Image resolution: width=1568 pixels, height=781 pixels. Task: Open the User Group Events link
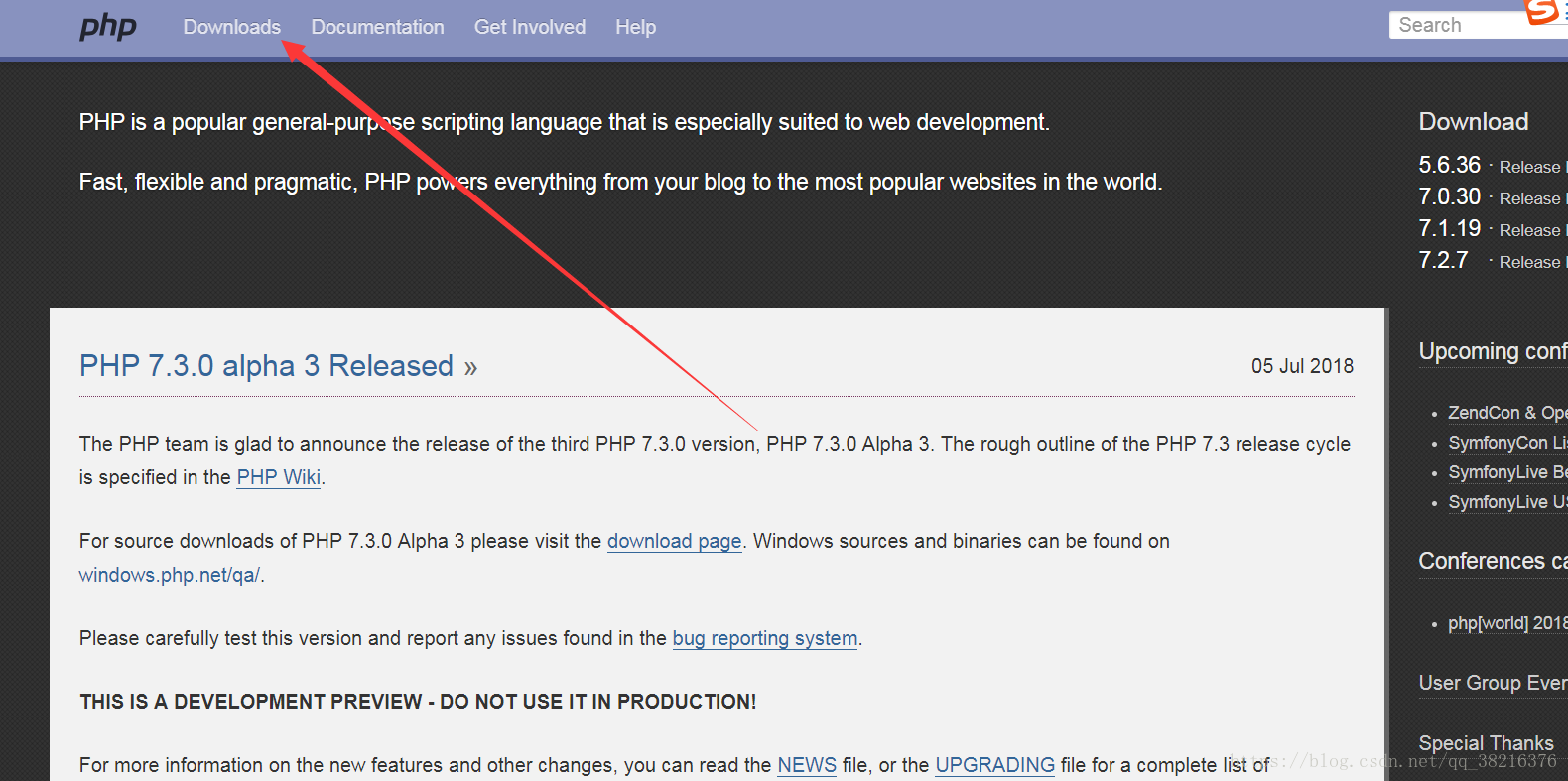tap(1494, 683)
